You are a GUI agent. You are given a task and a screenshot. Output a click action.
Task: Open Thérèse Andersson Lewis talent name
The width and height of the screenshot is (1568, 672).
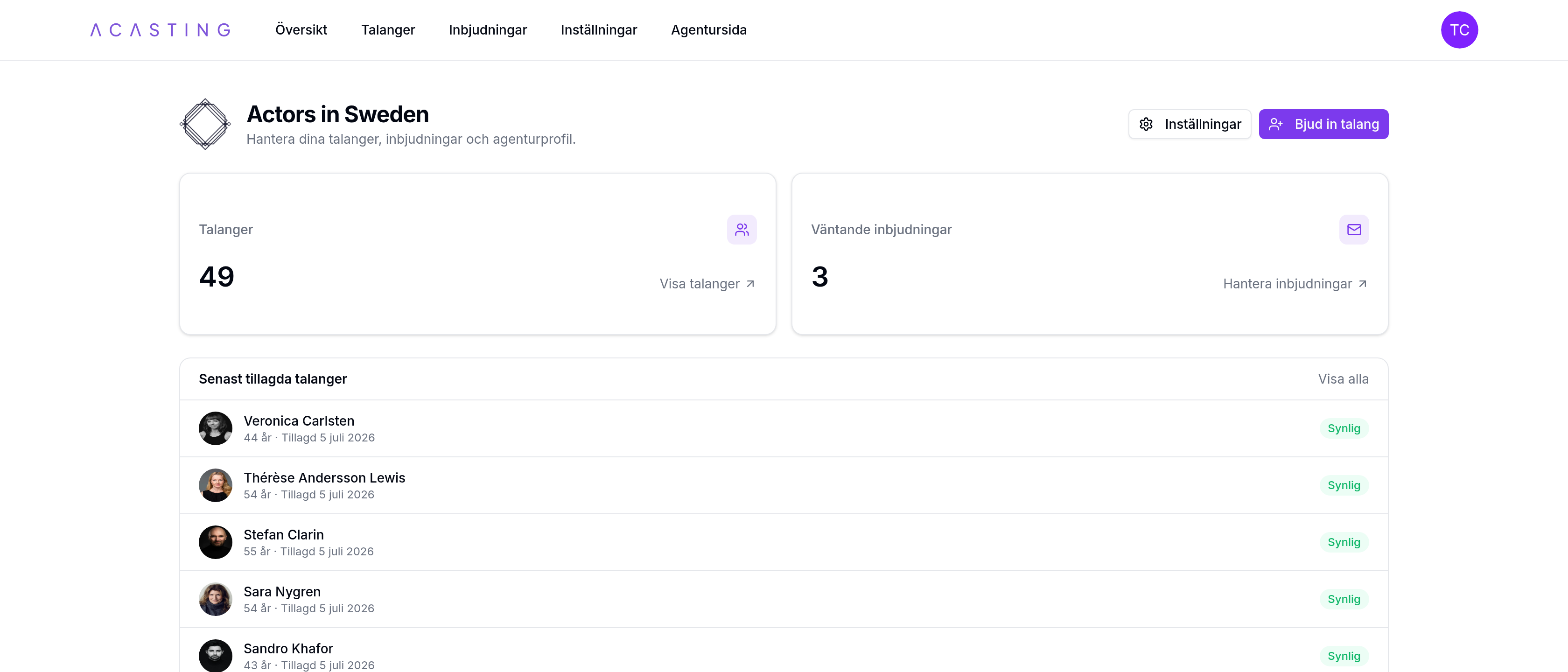tap(324, 478)
